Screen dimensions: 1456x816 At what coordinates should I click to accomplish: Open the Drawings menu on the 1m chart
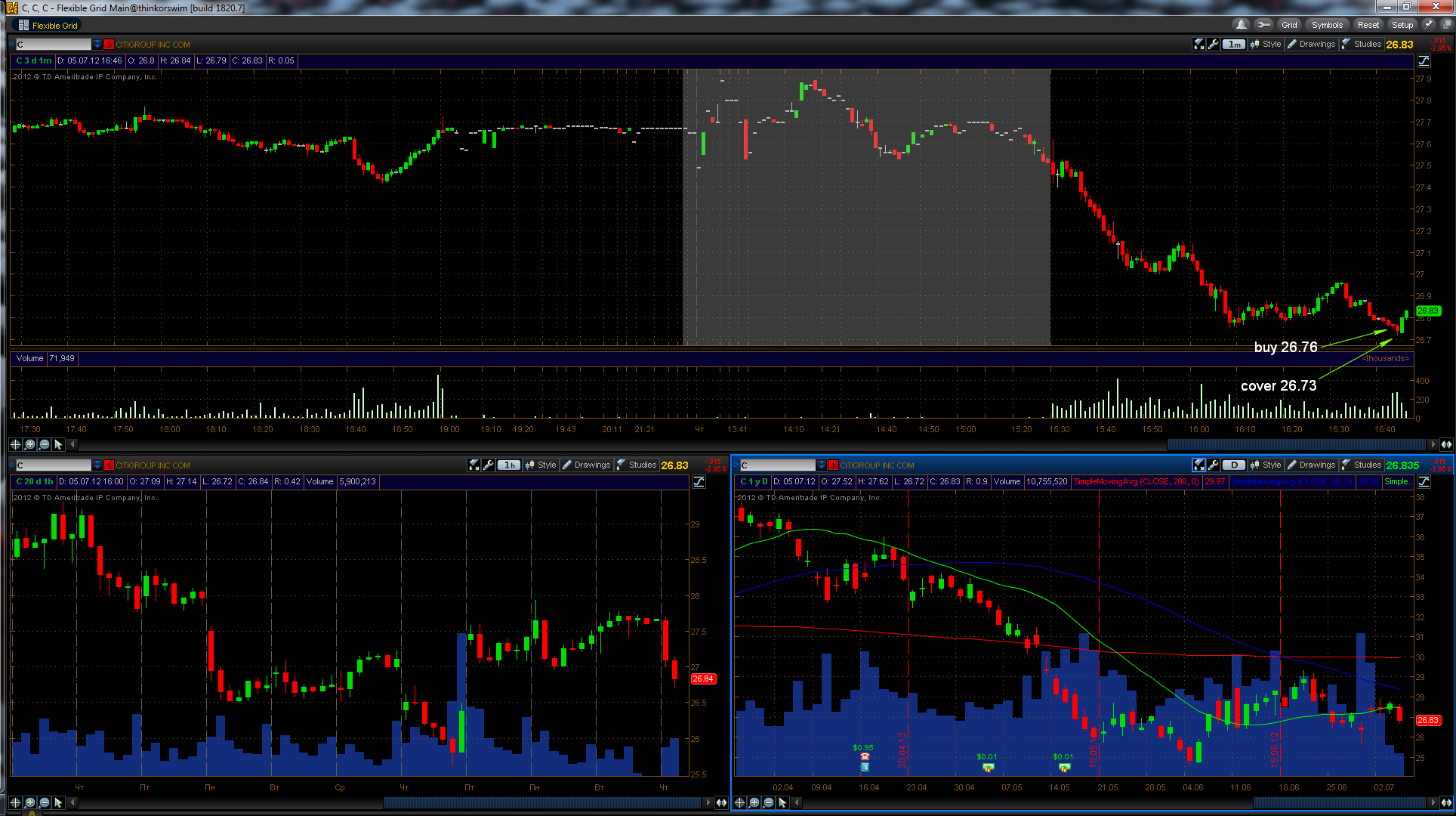point(1312,45)
